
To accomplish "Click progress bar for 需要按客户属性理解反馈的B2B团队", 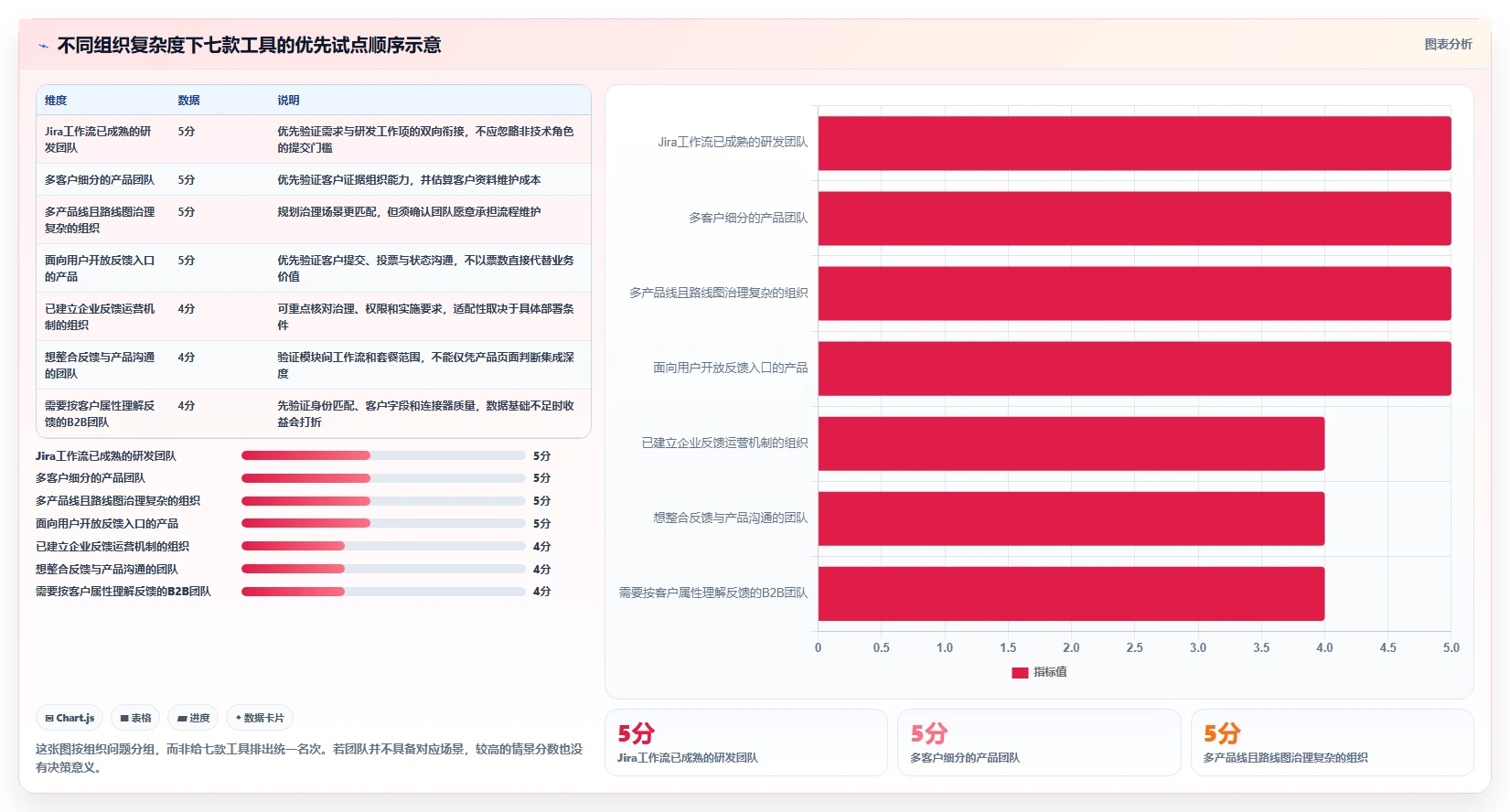I will [383, 592].
